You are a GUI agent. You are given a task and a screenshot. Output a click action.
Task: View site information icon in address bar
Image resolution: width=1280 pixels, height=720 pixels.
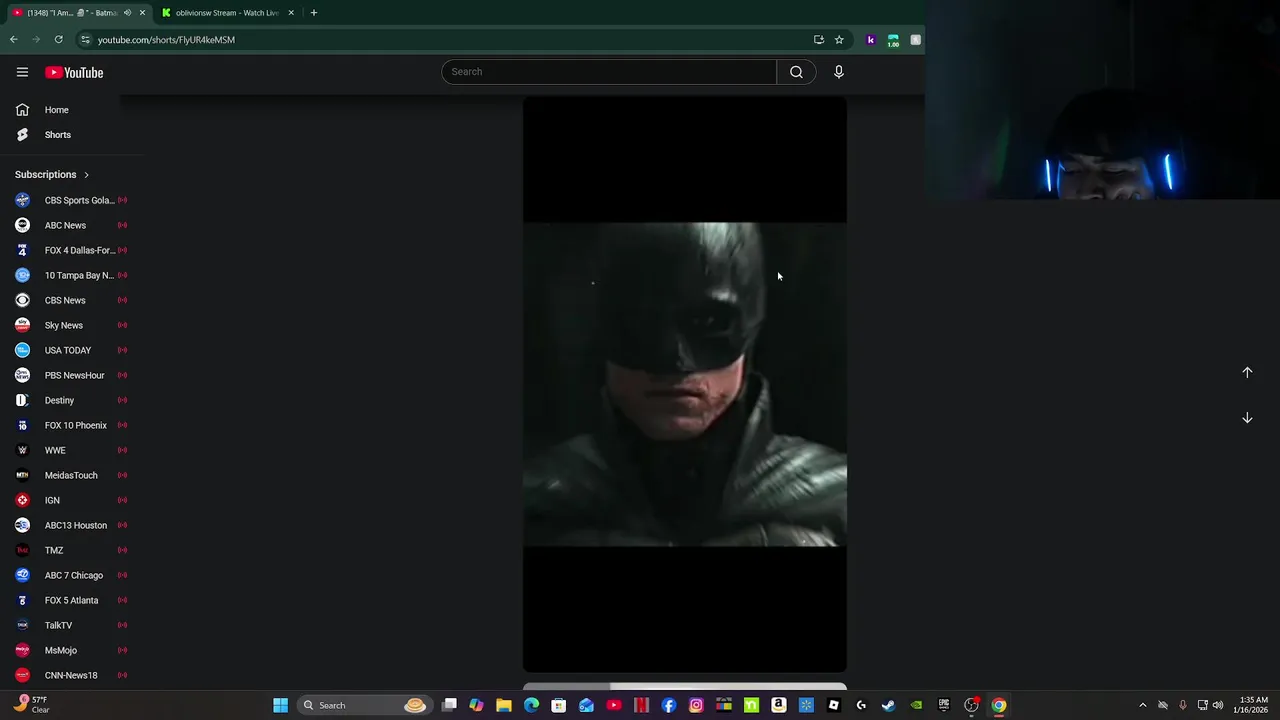click(x=85, y=40)
